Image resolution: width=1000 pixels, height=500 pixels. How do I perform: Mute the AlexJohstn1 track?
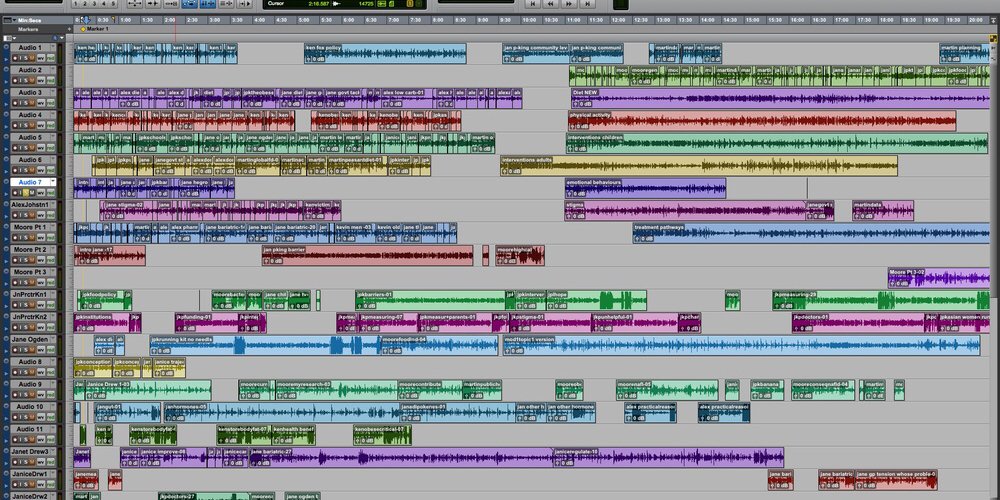click(x=32, y=215)
